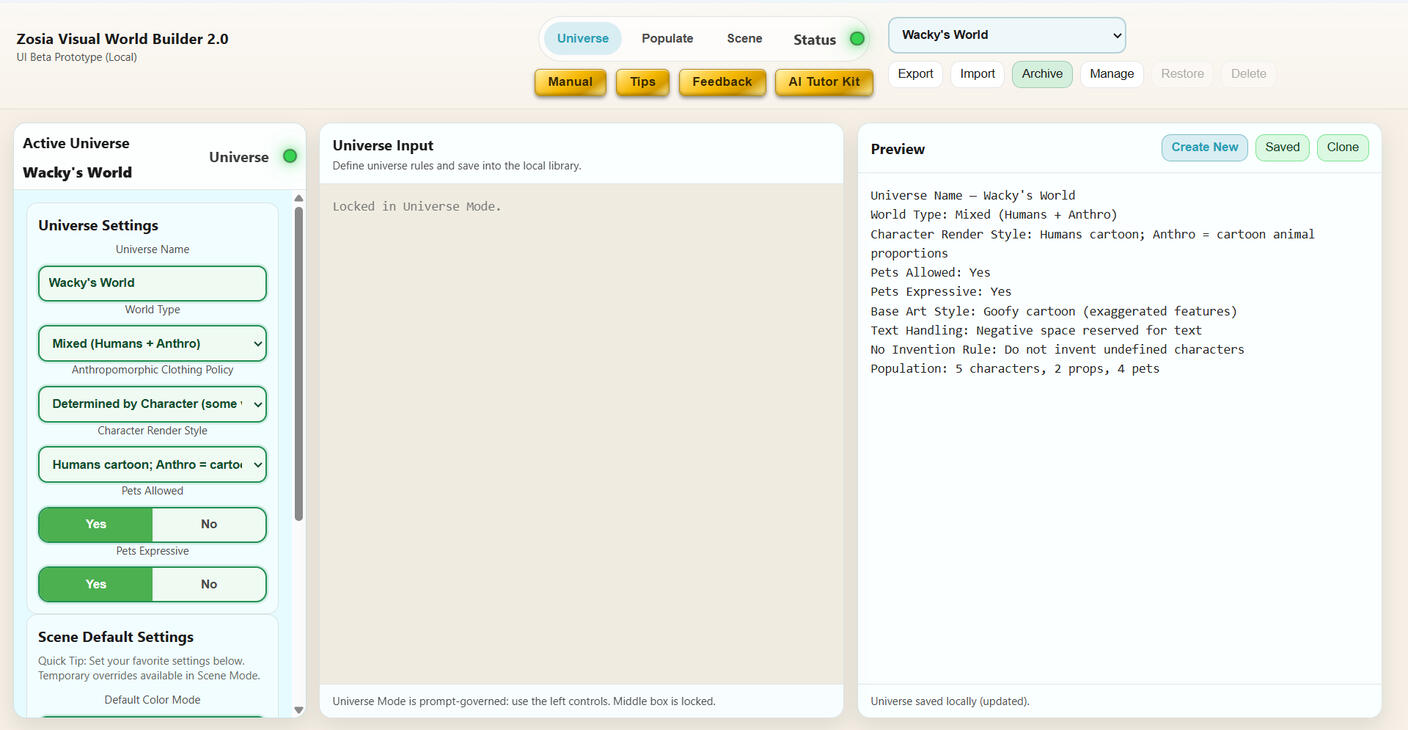Clone the current universe
This screenshot has height=730, width=1408.
pyautogui.click(x=1342, y=147)
